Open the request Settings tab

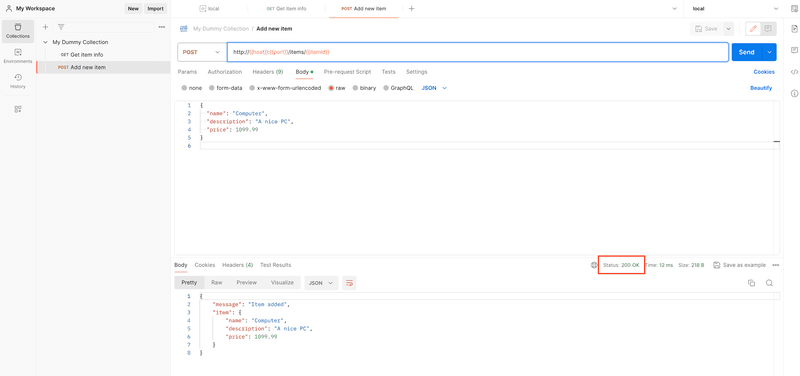click(417, 72)
